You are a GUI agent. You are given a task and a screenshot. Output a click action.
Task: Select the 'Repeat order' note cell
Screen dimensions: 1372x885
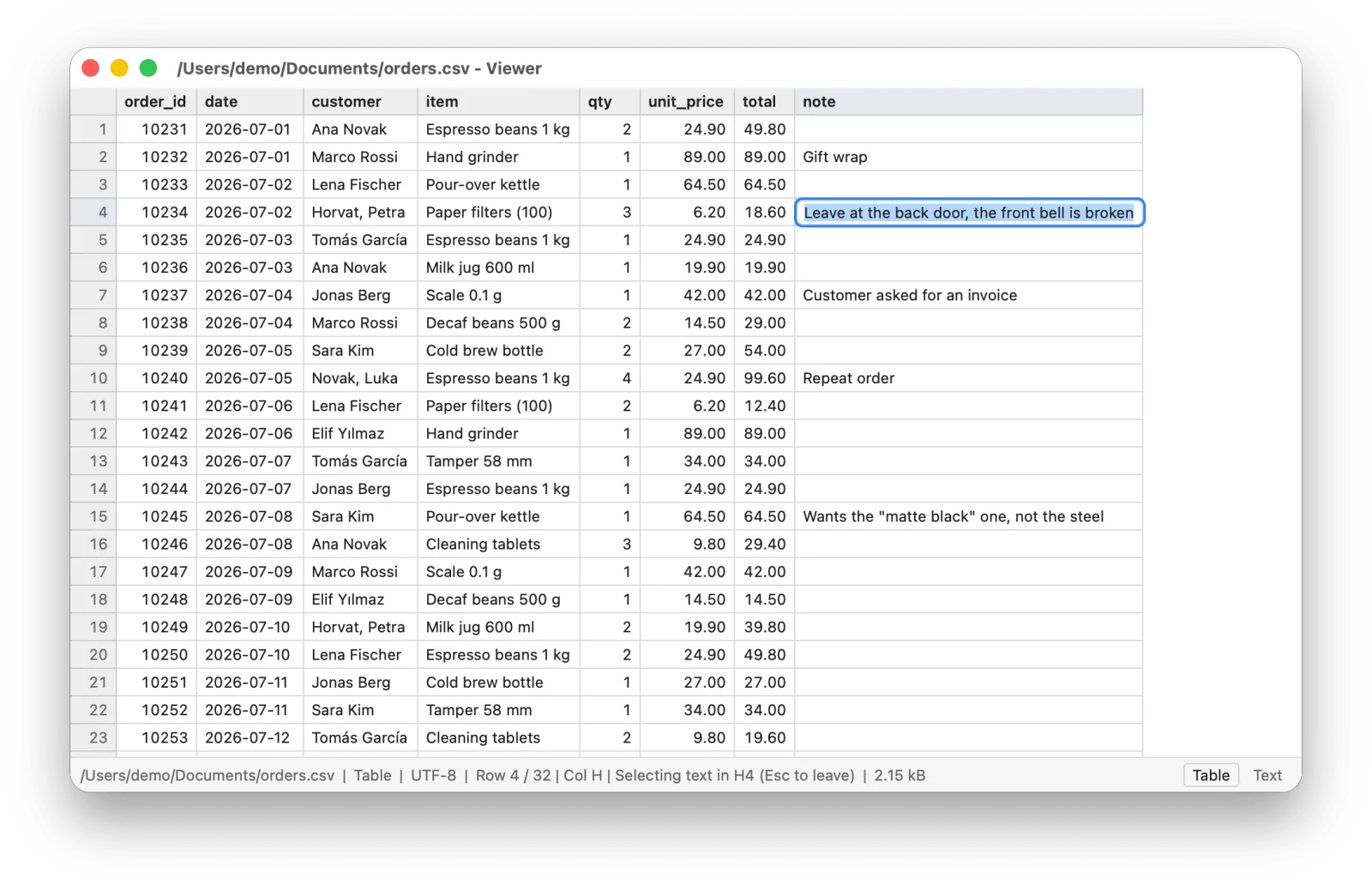(x=968, y=378)
